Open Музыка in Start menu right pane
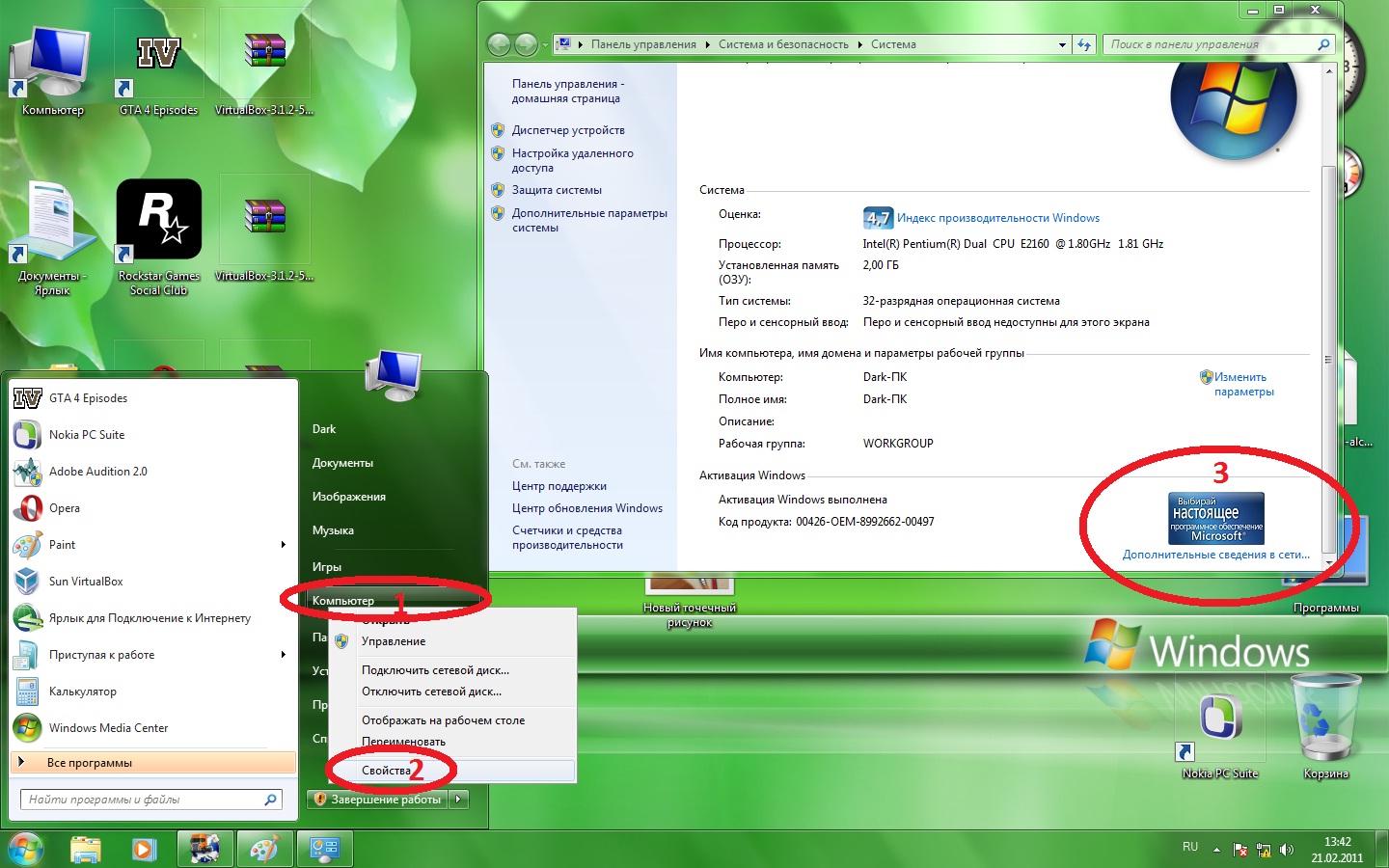Screen dimensions: 1389x868 [x=333, y=530]
